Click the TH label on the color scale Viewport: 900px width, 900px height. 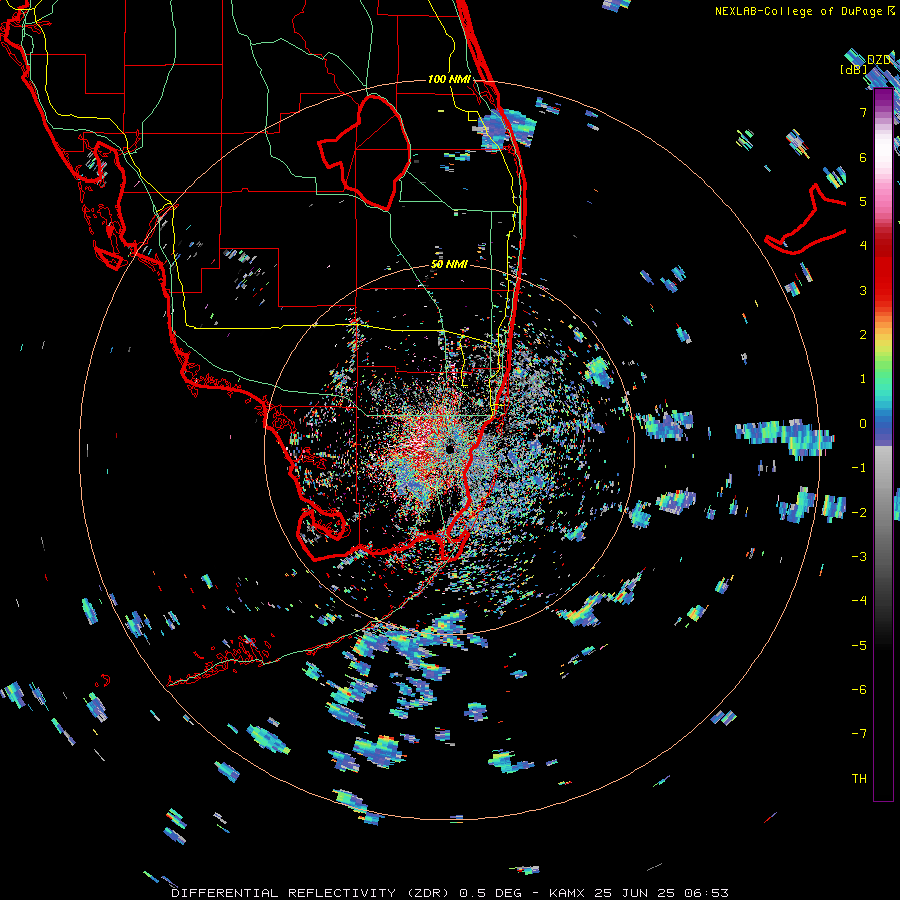(x=859, y=779)
